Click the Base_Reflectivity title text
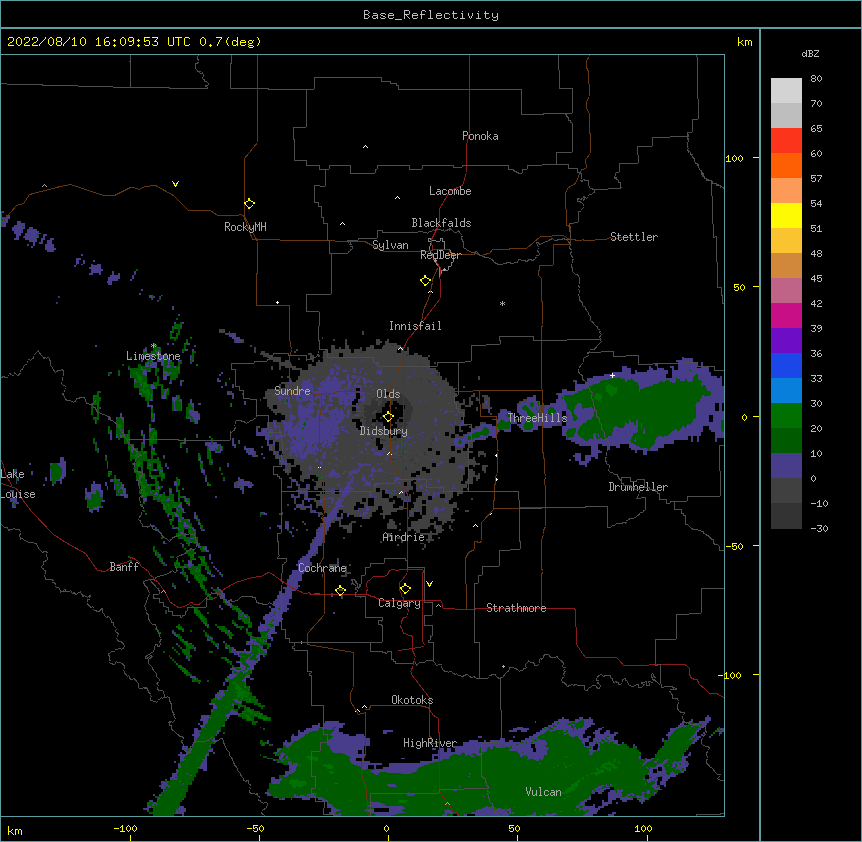Viewport: 862px width, 842px height. click(x=431, y=15)
